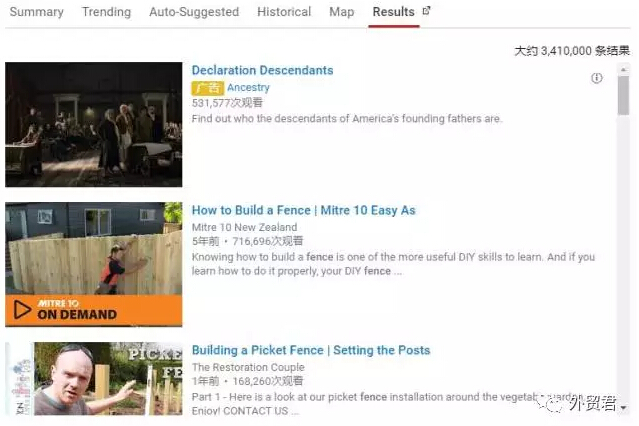Click the vertical scrollbar thumb
Viewport: 639px width, 426px height.
point(623,97)
